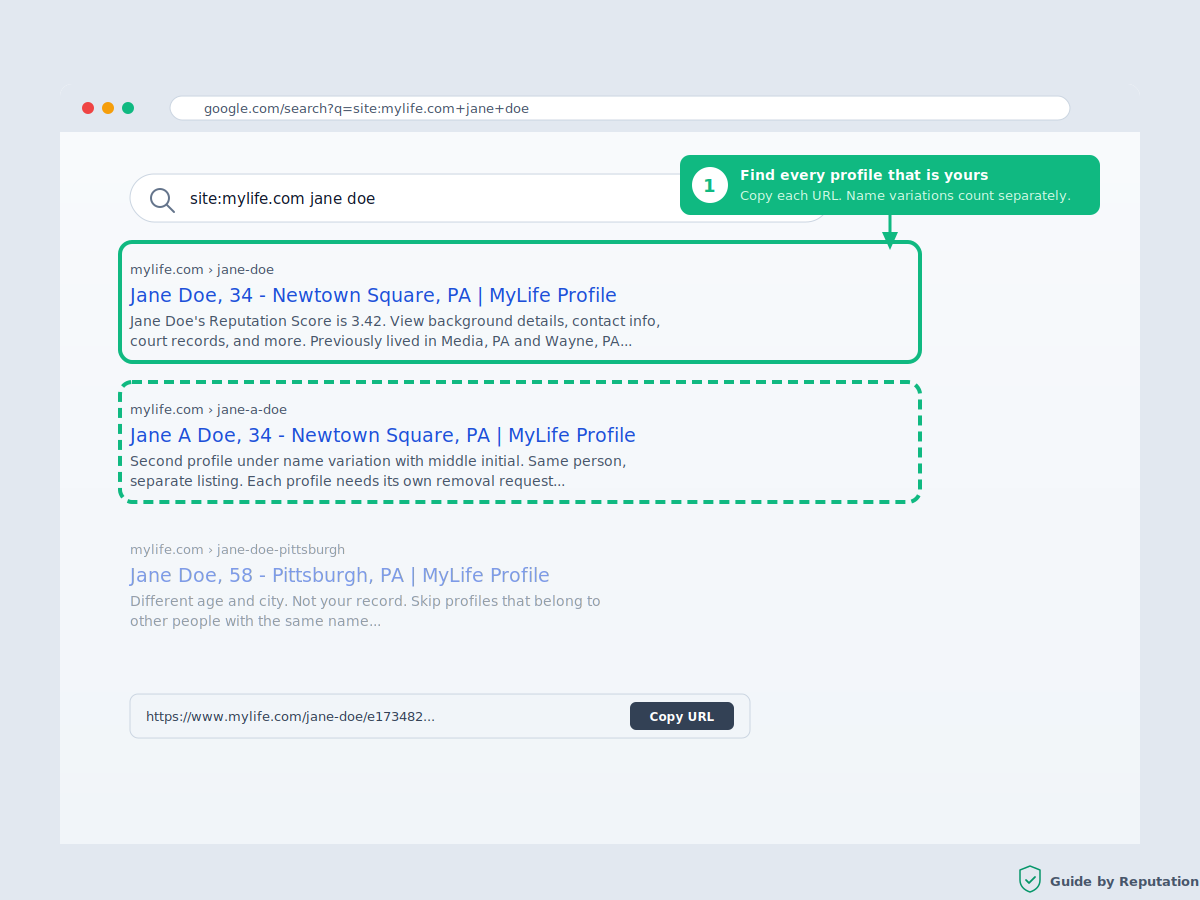Click the yellow minimize window dot

108,108
